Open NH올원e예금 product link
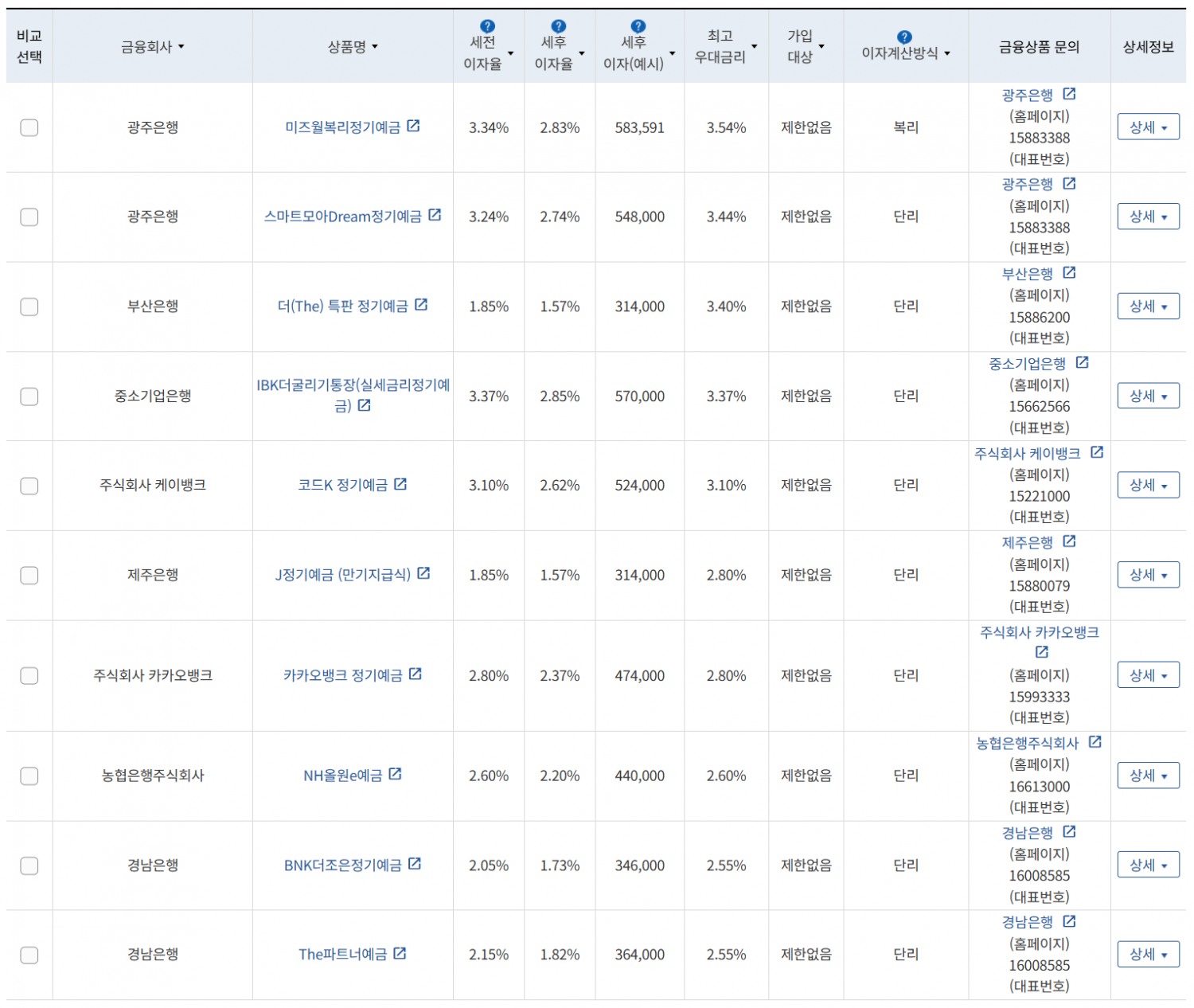 click(x=343, y=776)
